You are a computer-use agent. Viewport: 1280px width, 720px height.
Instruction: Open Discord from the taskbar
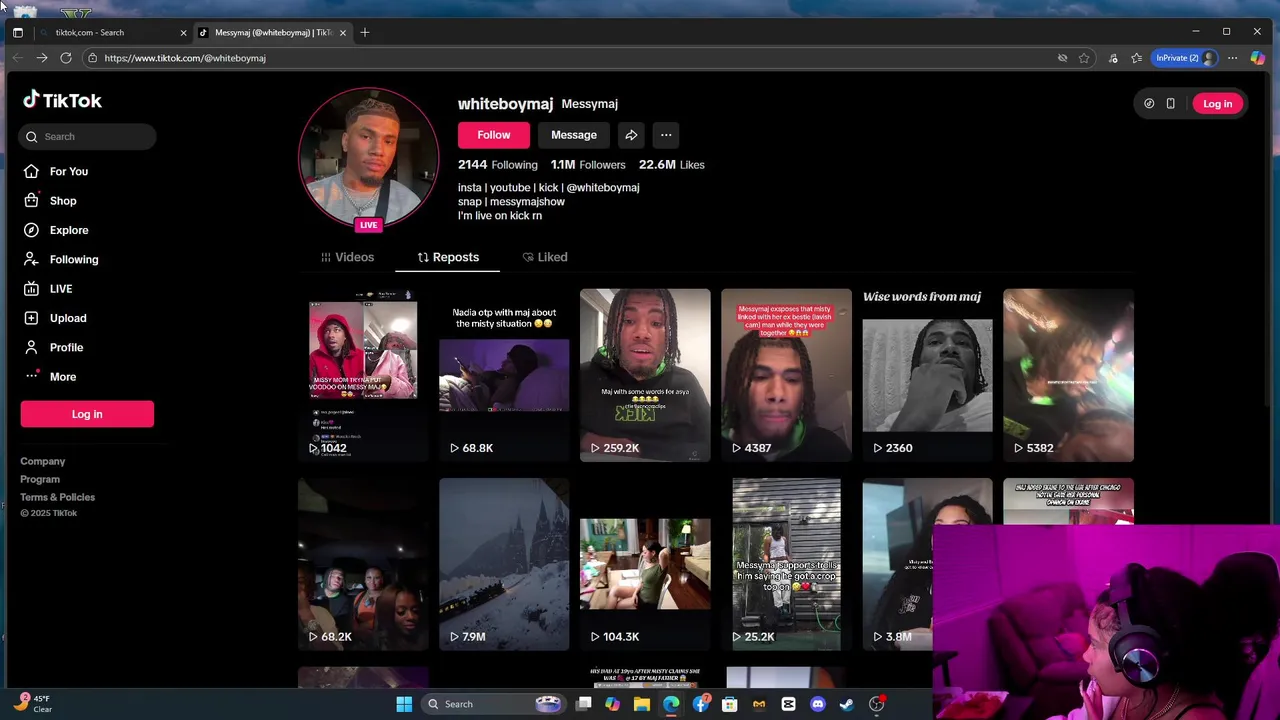click(x=818, y=704)
